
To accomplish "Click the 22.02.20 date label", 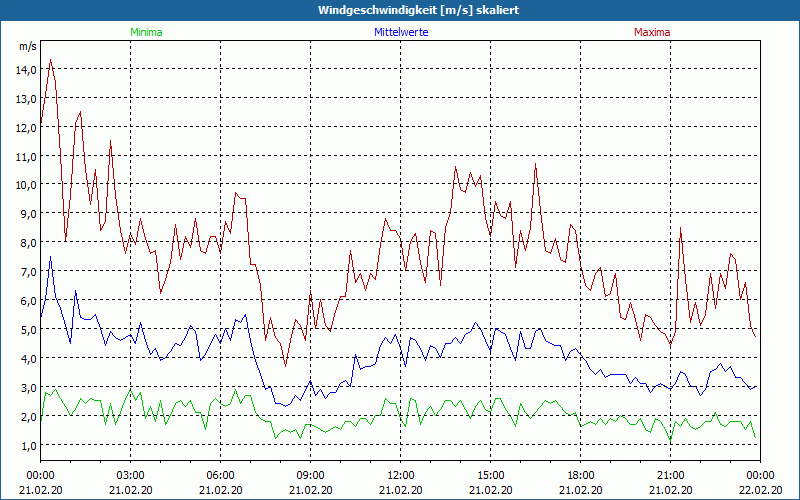I will coord(760,490).
